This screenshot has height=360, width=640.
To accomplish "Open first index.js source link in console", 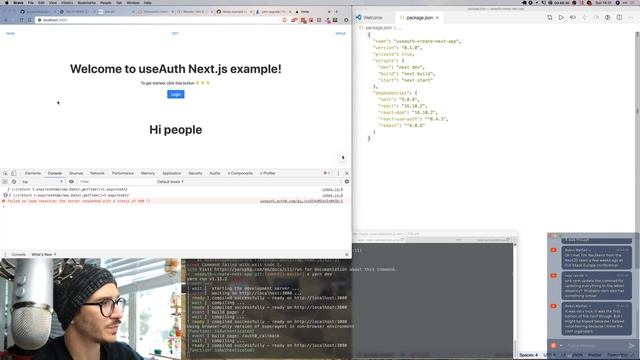I will [x=332, y=189].
